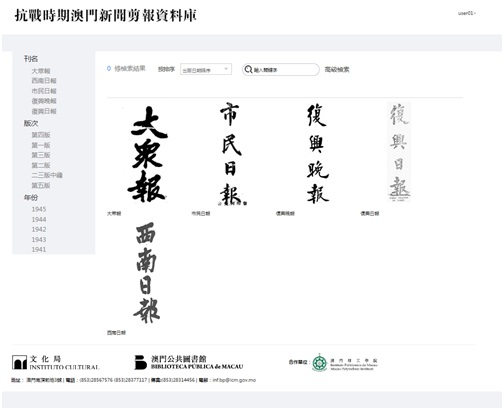Filter by year 1942
This screenshot has height=410, width=504.
pos(39,229)
